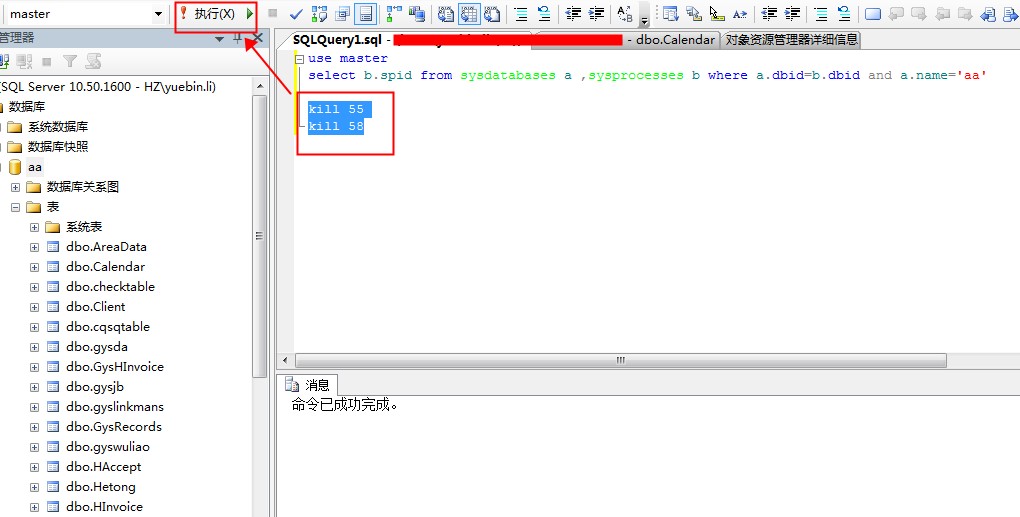Click the Increase Indent toolbar icon

[597, 14]
